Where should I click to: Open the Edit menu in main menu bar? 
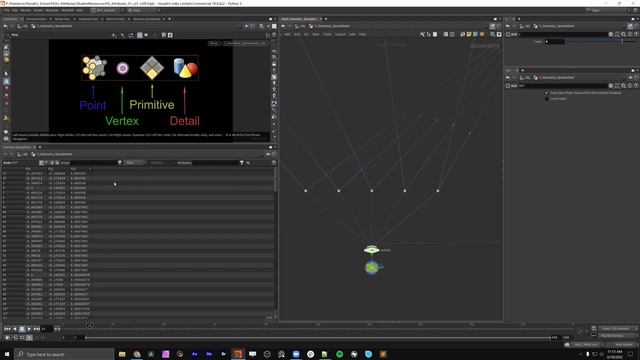tap(15, 10)
